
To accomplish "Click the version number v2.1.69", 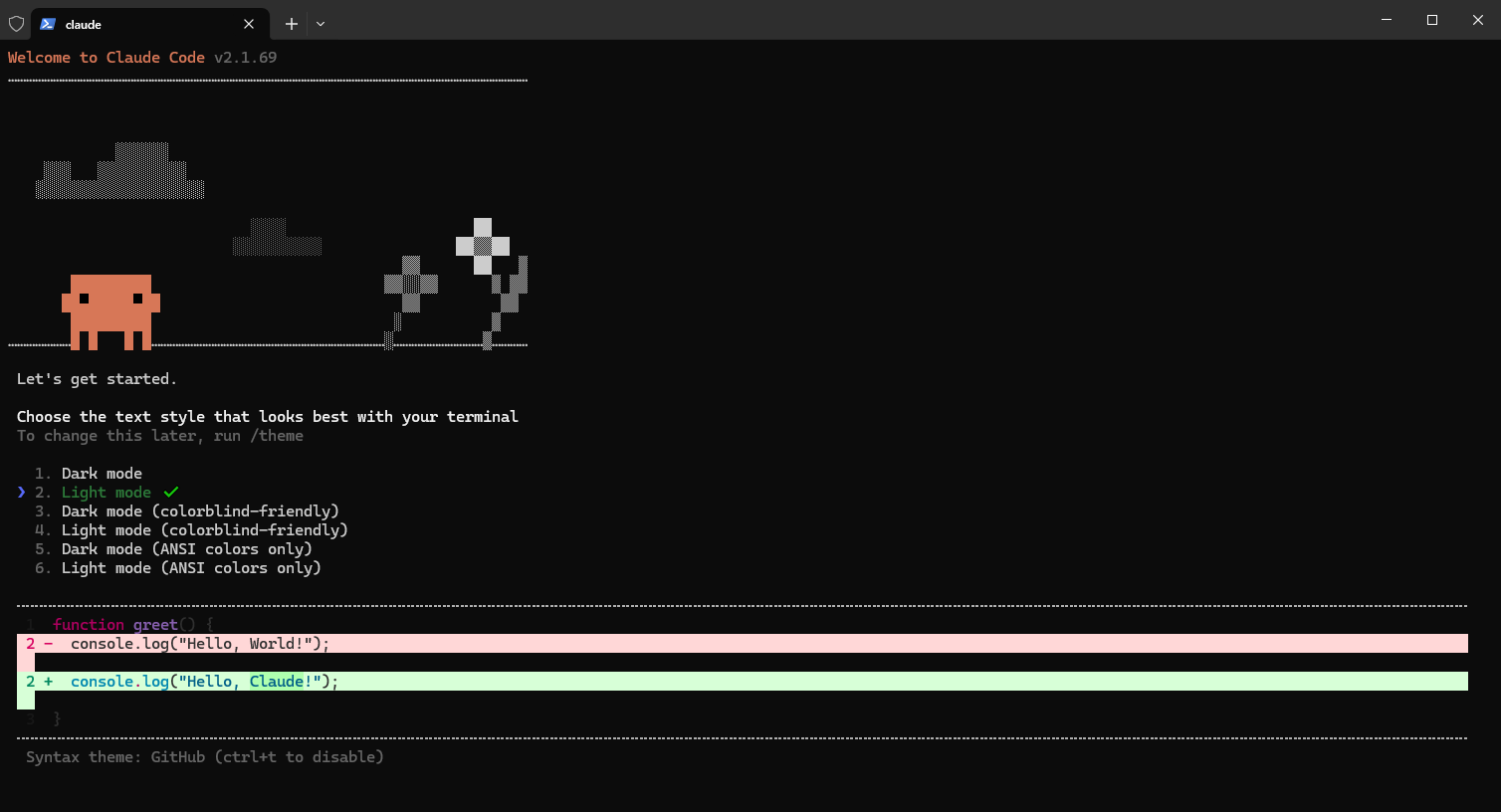I will coord(246,58).
